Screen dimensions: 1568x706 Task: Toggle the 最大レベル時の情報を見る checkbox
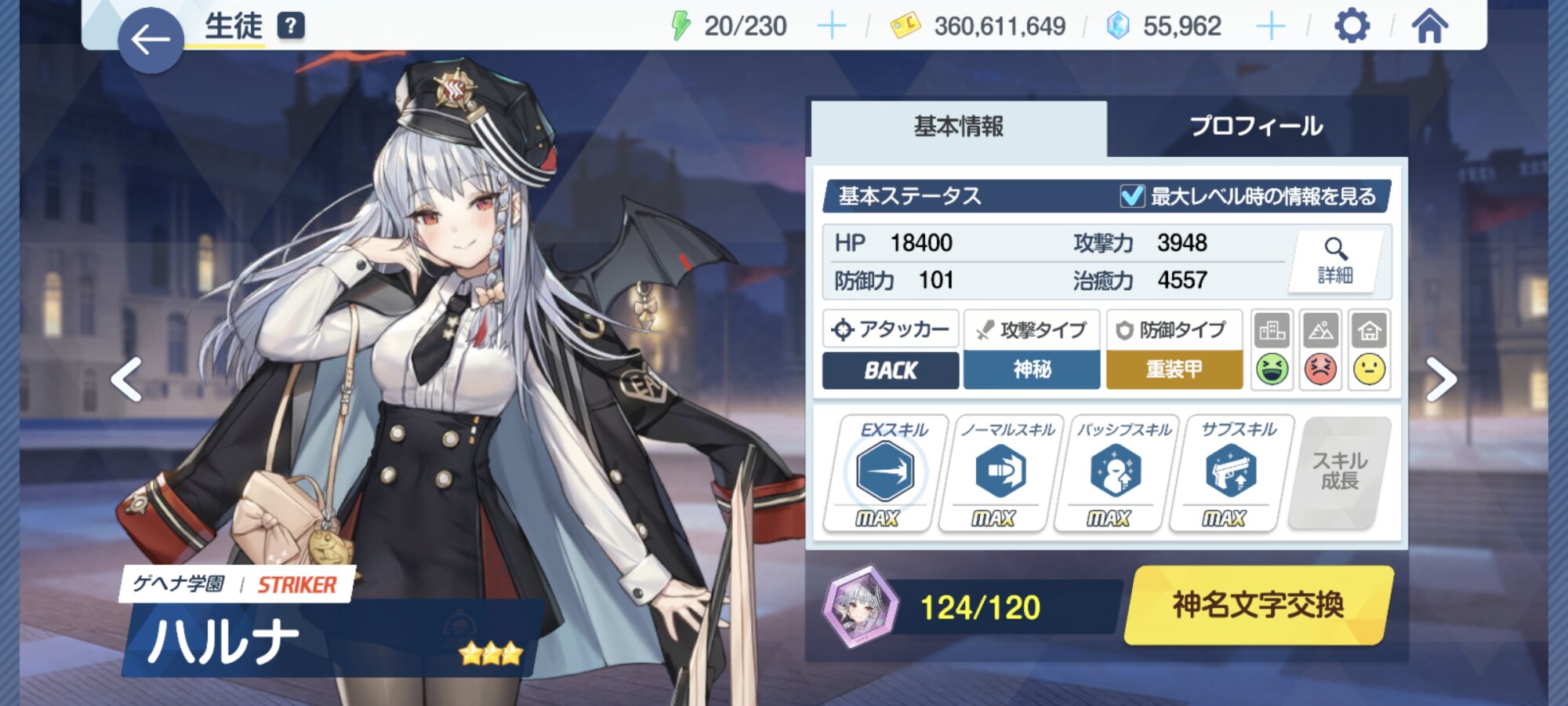click(1132, 195)
